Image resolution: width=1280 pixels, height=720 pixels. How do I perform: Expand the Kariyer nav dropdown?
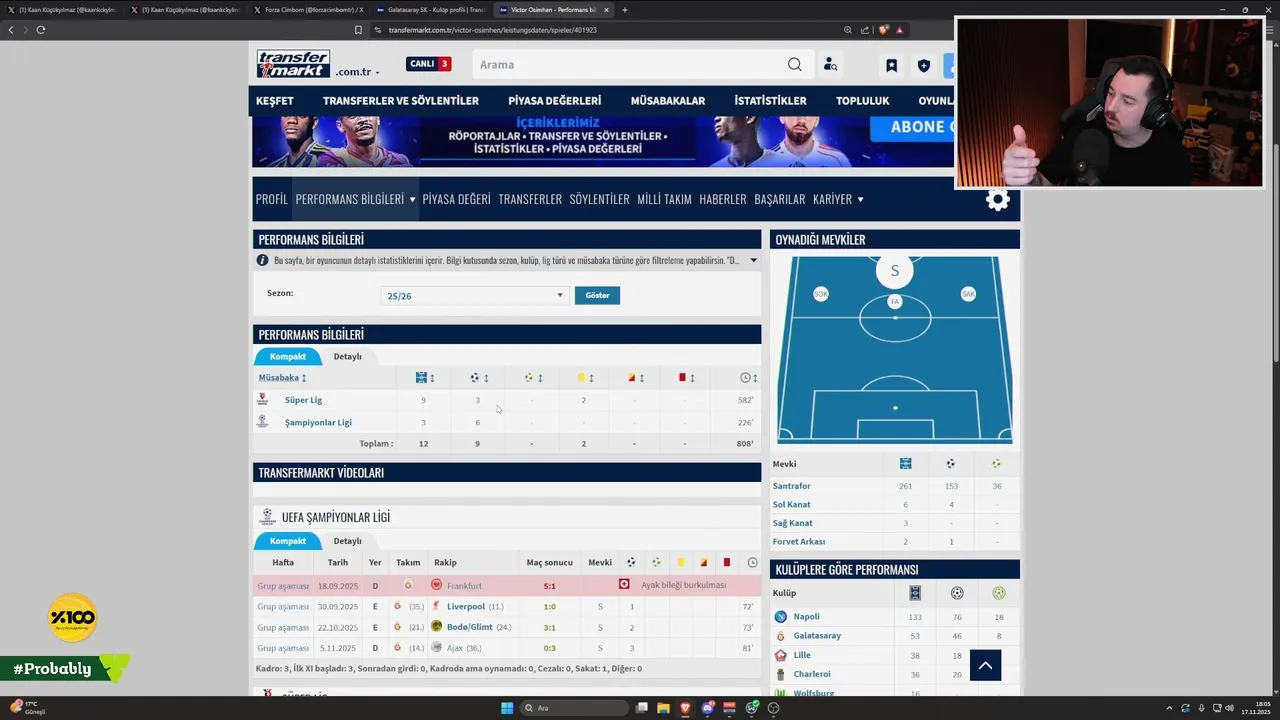click(x=860, y=200)
